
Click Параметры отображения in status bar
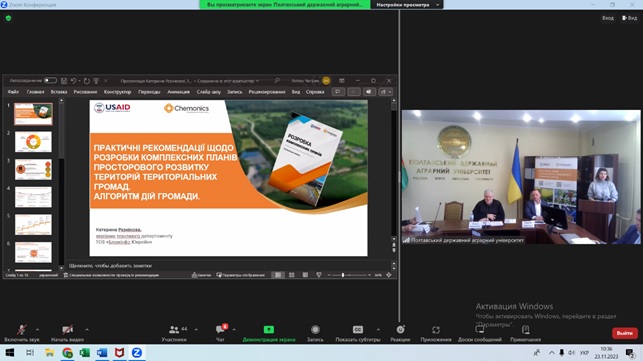(240, 275)
